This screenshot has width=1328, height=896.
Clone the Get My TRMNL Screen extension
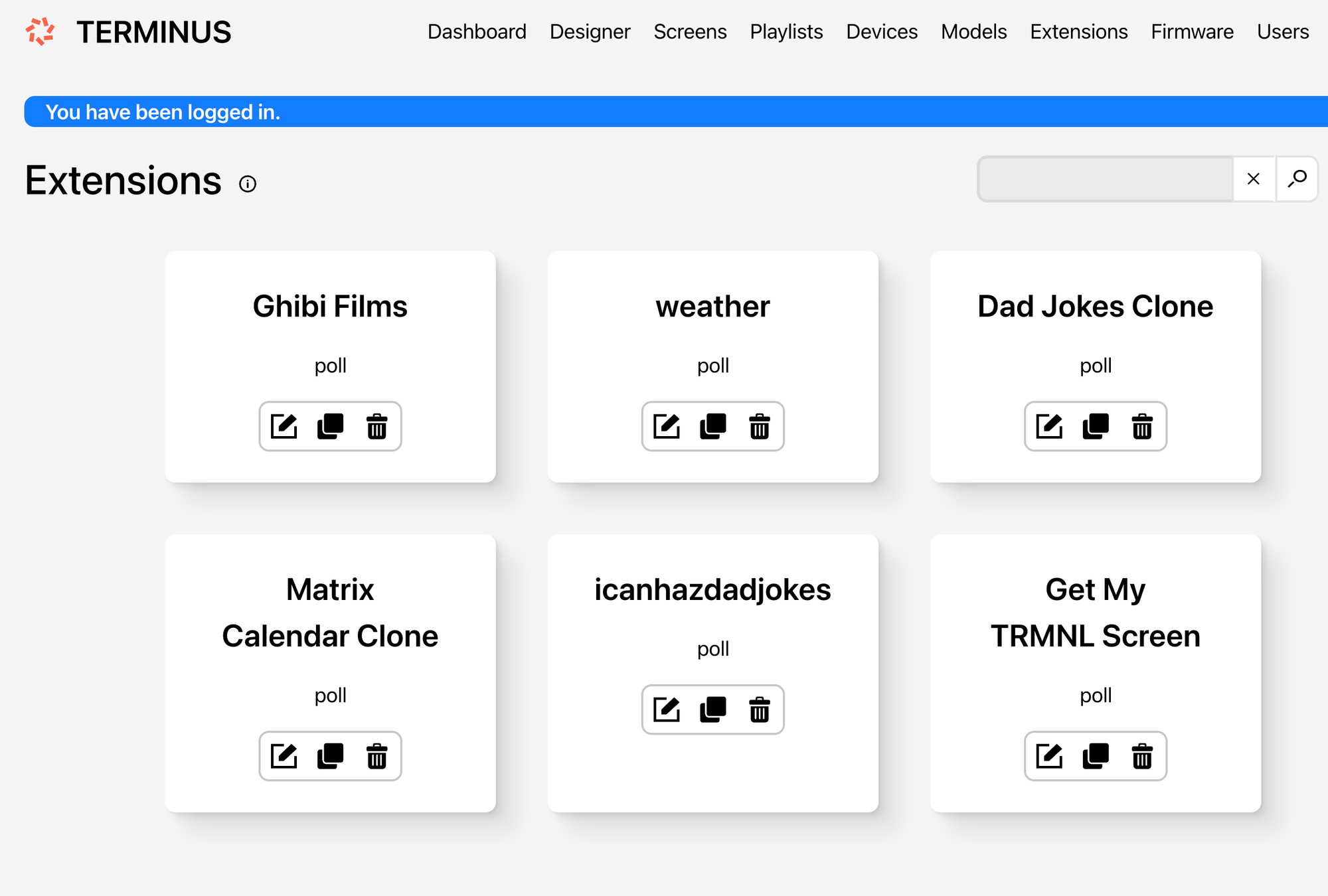pyautogui.click(x=1096, y=756)
